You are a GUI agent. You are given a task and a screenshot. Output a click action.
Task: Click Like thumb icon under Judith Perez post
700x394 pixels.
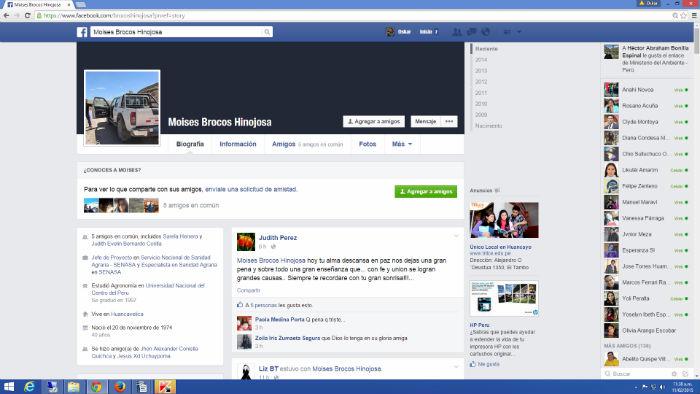tap(240, 305)
